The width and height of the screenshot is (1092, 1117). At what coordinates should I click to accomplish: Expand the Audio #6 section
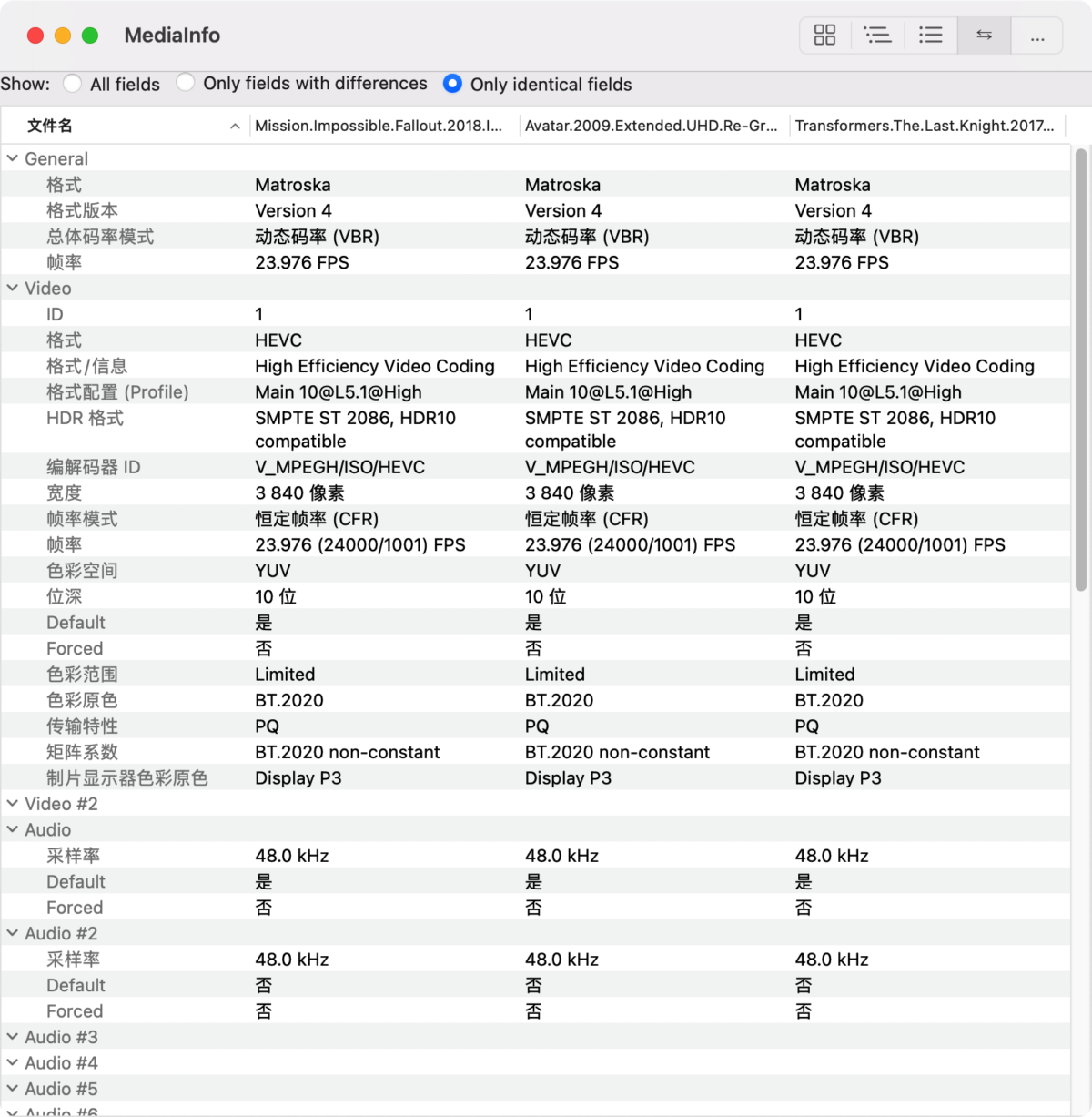(x=13, y=1111)
